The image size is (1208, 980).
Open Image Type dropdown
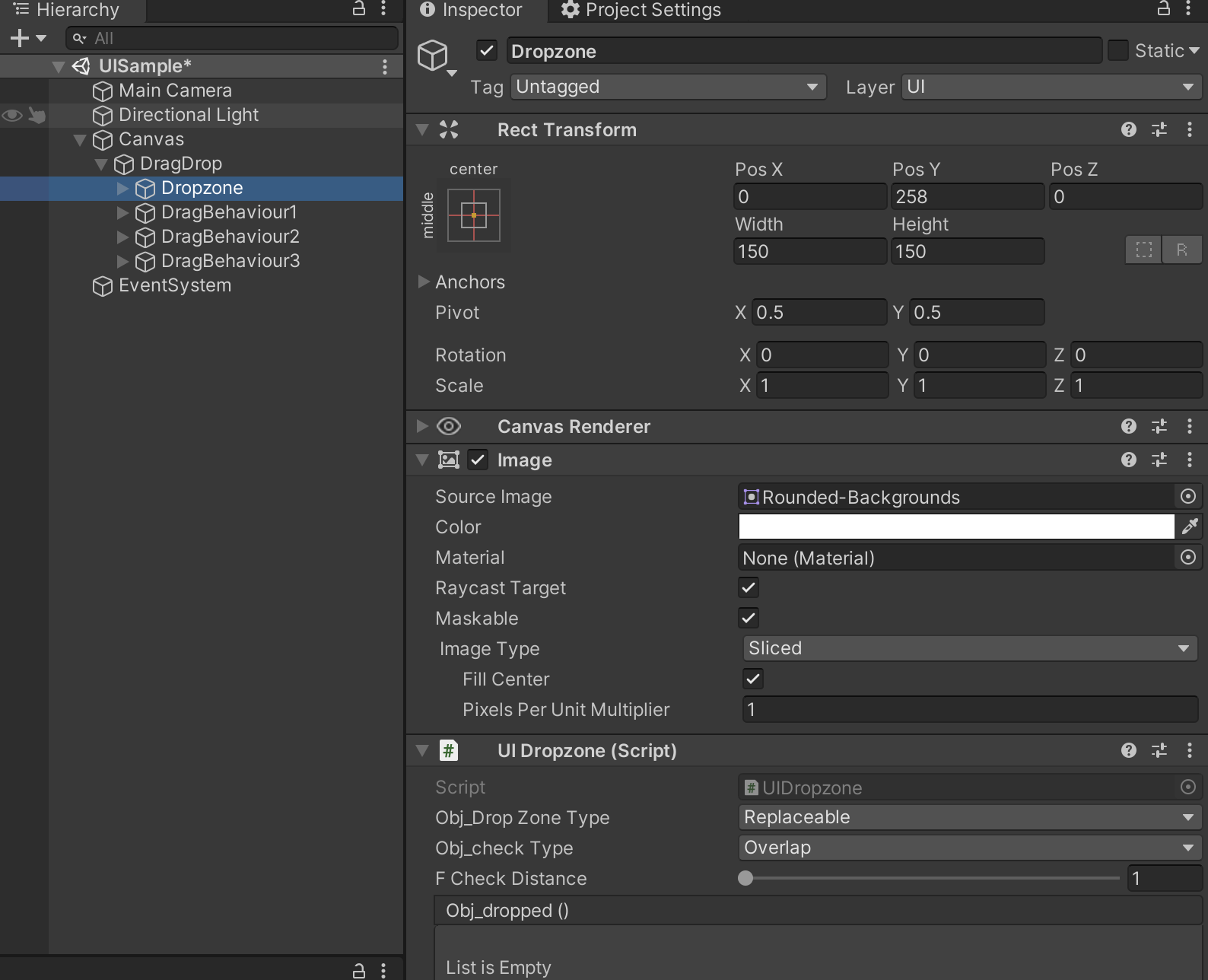coord(970,648)
